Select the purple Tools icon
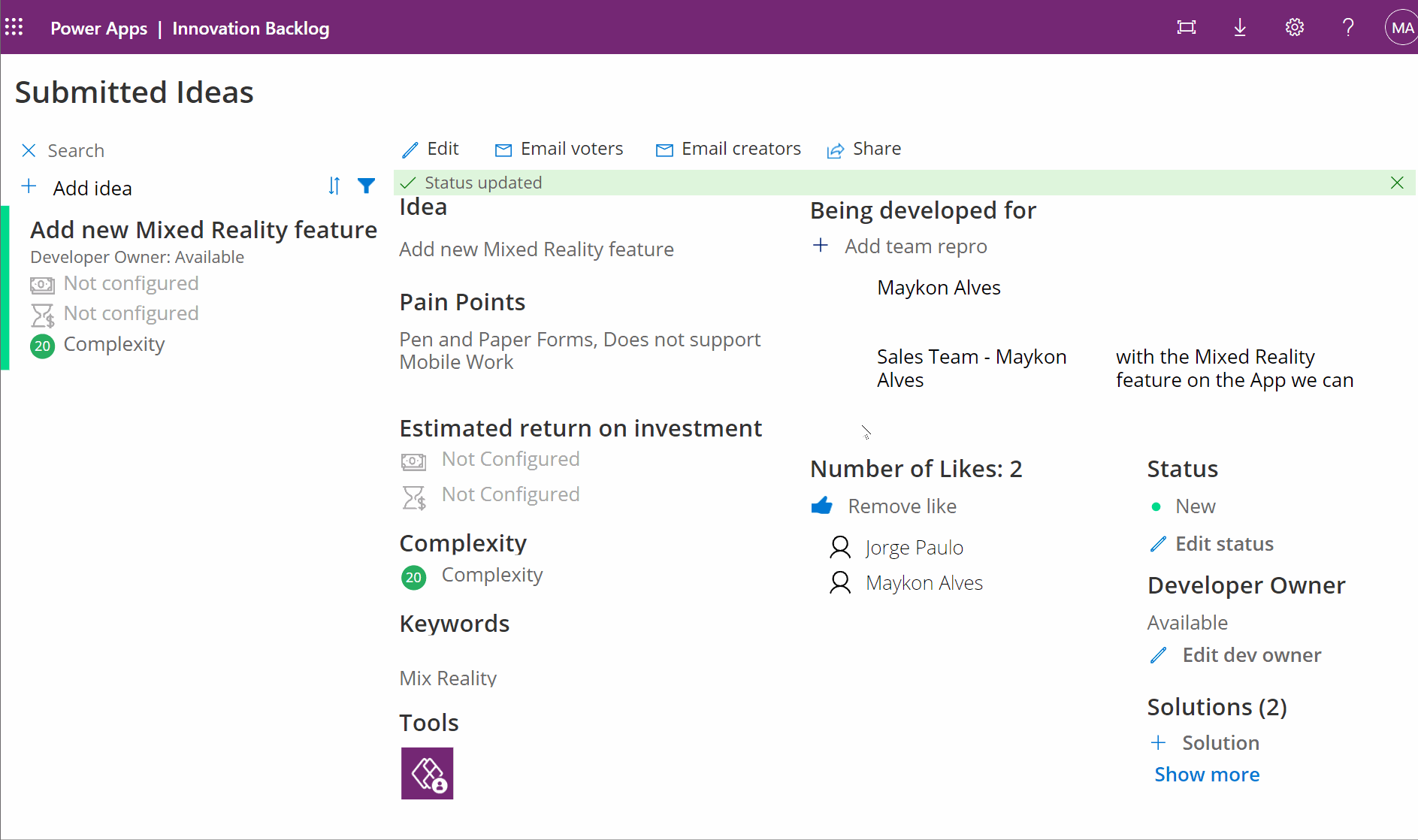This screenshot has width=1418, height=840. pyautogui.click(x=427, y=773)
